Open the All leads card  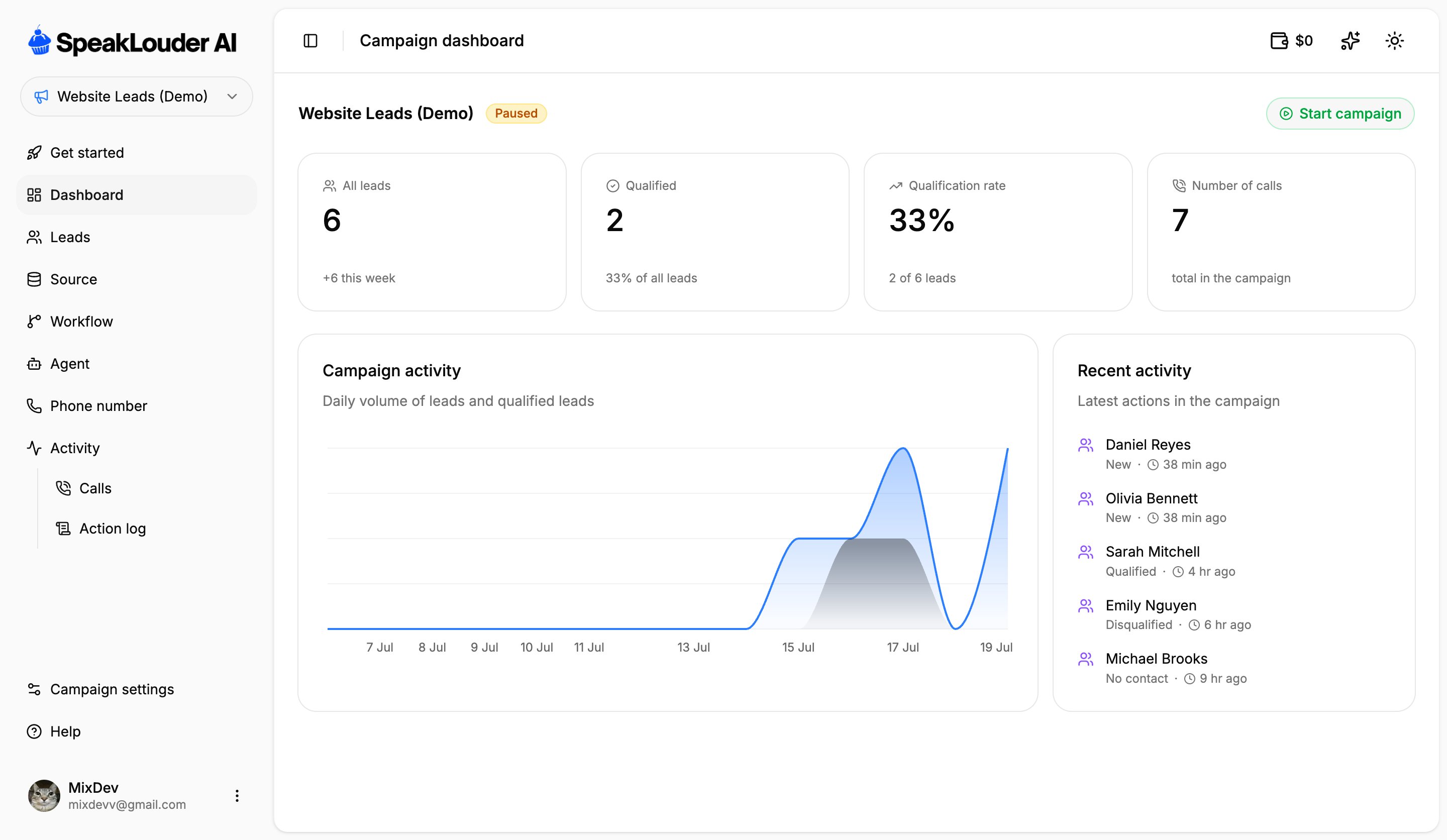coord(432,232)
